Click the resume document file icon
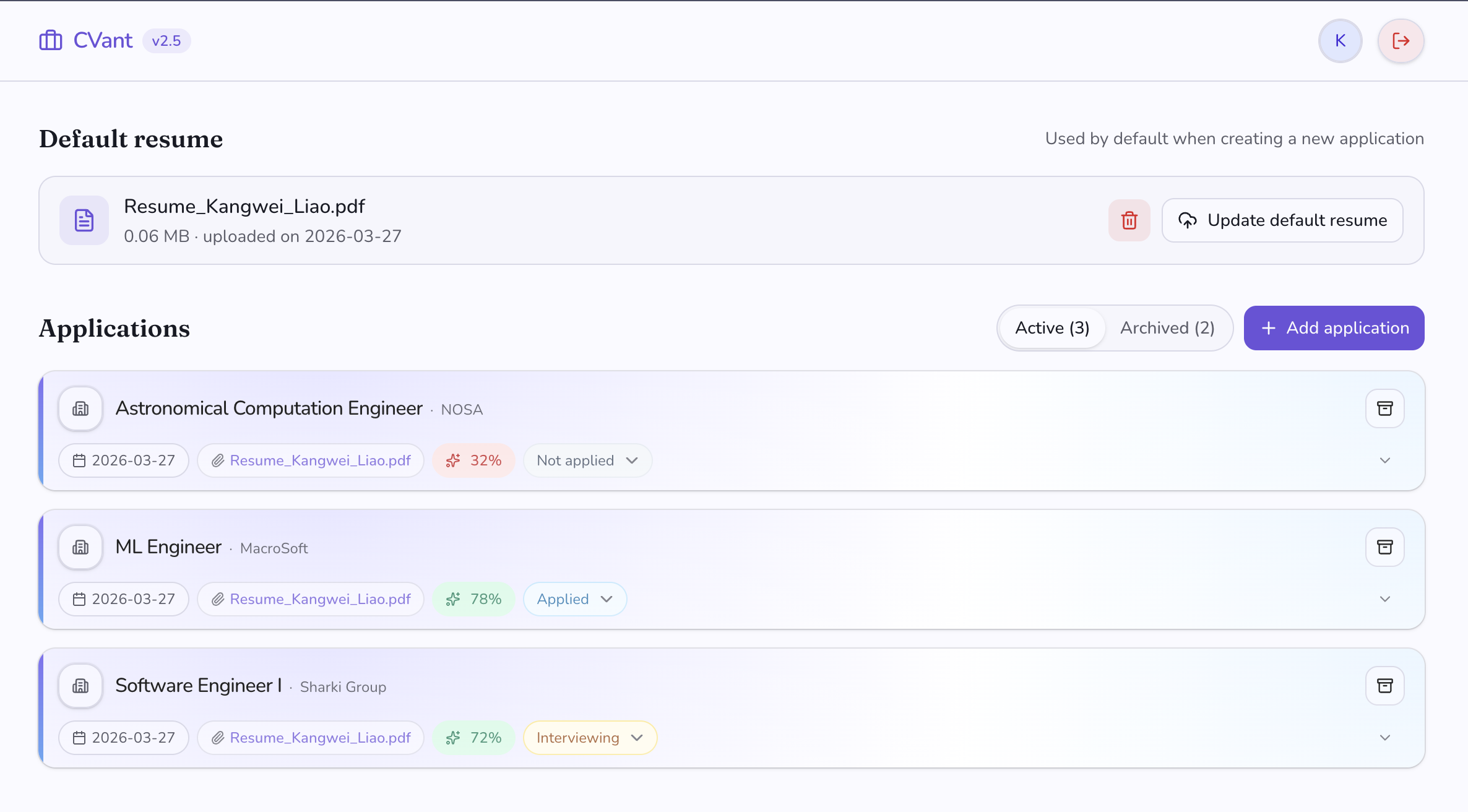This screenshot has height=812, width=1468. [84, 220]
